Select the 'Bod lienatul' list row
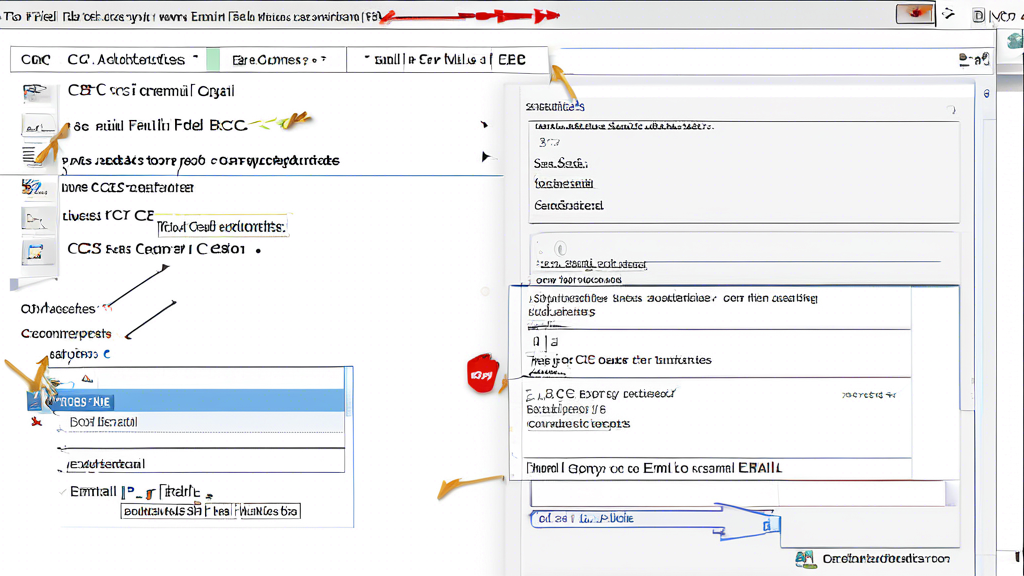 coord(199,422)
